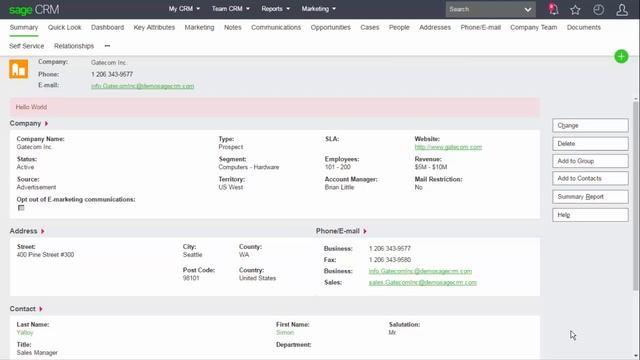Expand the Reports menu
The width and height of the screenshot is (640, 360).
[276, 9]
